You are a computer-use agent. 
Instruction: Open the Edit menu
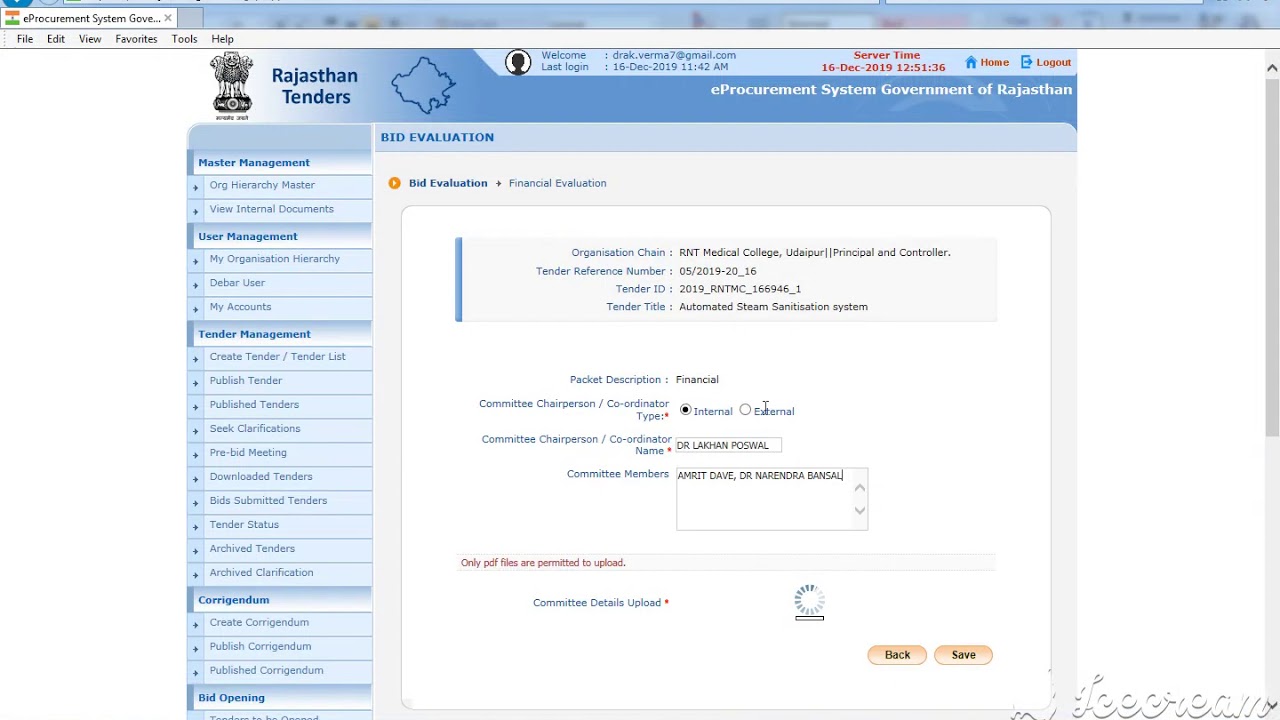(x=56, y=39)
